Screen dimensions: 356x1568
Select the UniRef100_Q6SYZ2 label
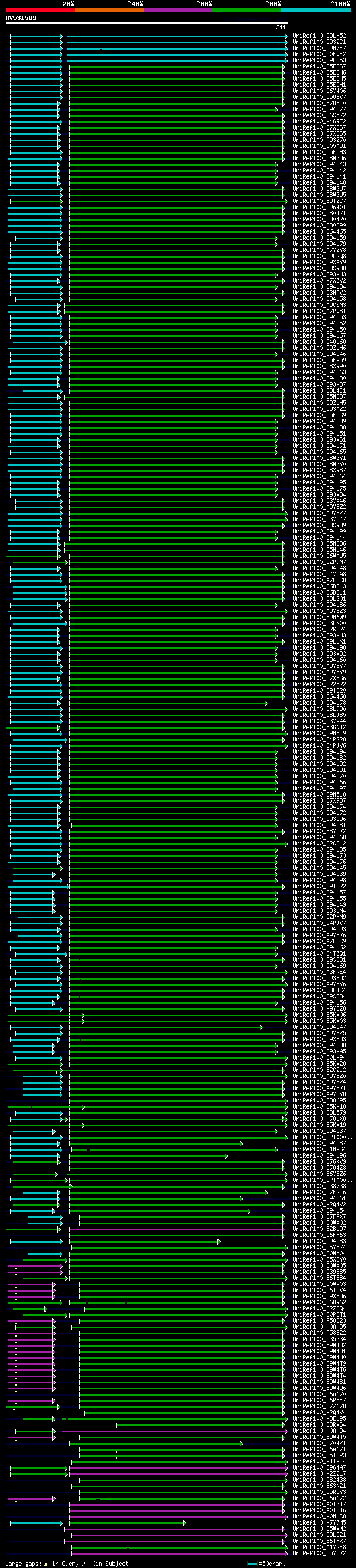[x=319, y=115]
